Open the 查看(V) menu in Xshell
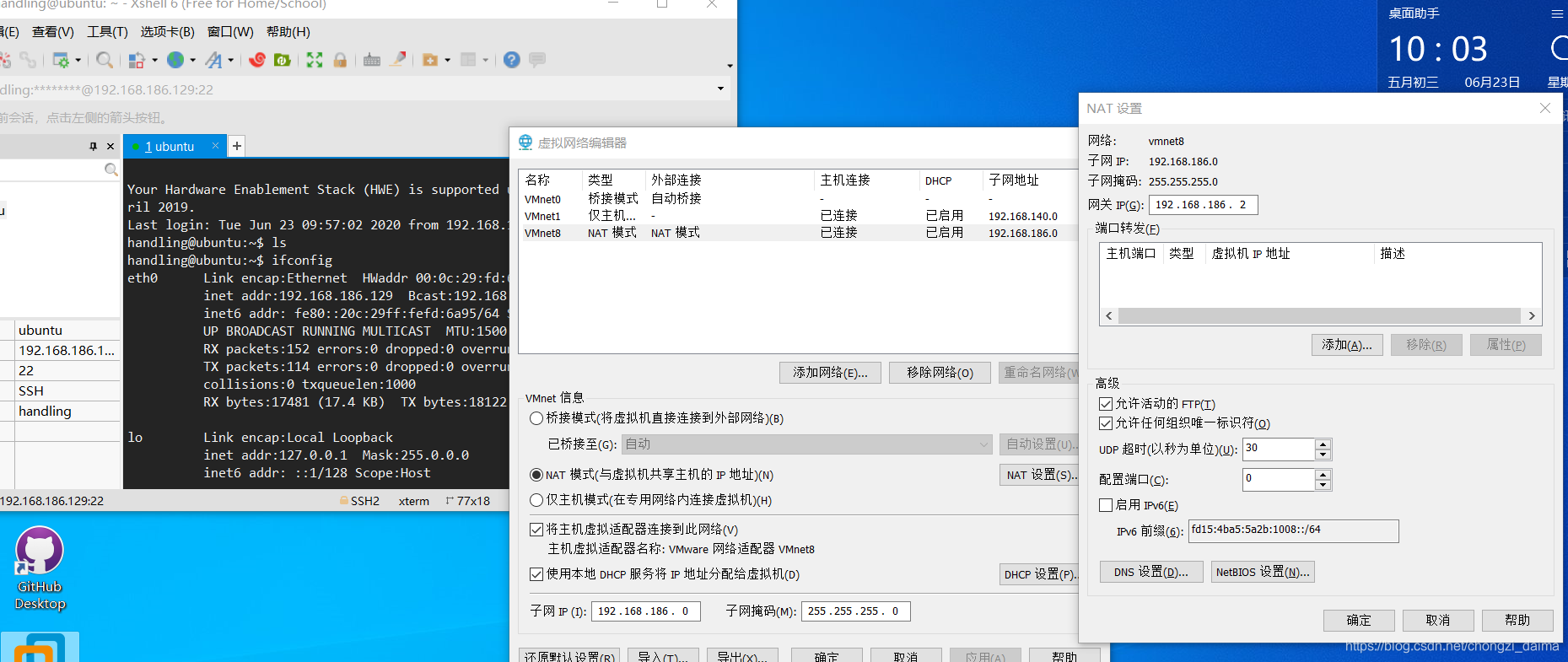This screenshot has height=662, width=1568. coord(53,32)
